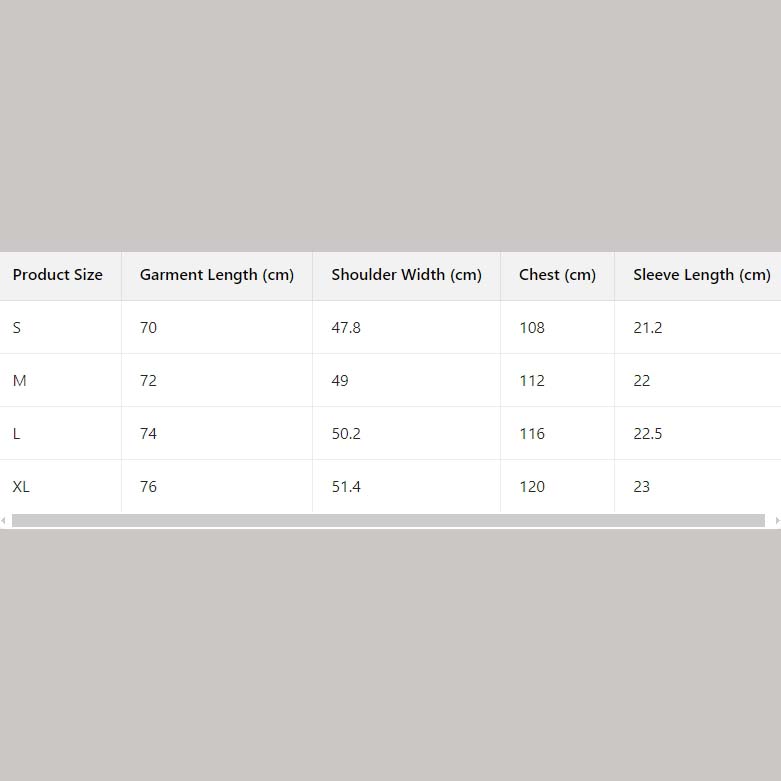The image size is (781, 781).
Task: Click the L size row label
Action: tap(17, 434)
